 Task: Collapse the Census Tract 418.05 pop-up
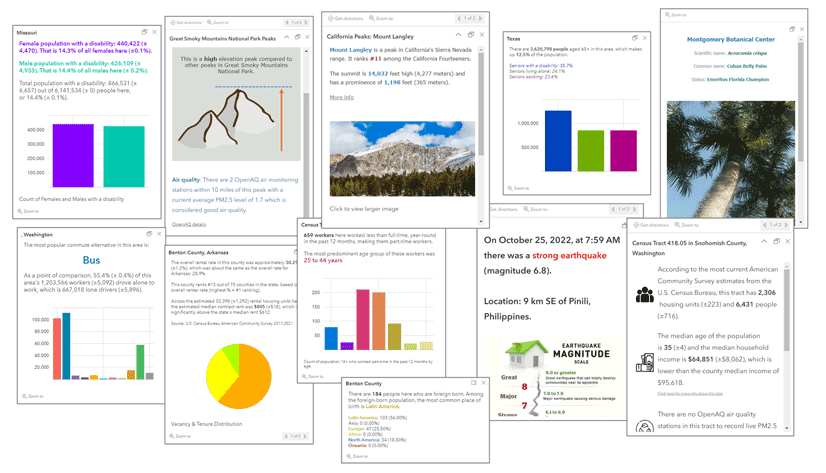pyautogui.click(x=764, y=241)
